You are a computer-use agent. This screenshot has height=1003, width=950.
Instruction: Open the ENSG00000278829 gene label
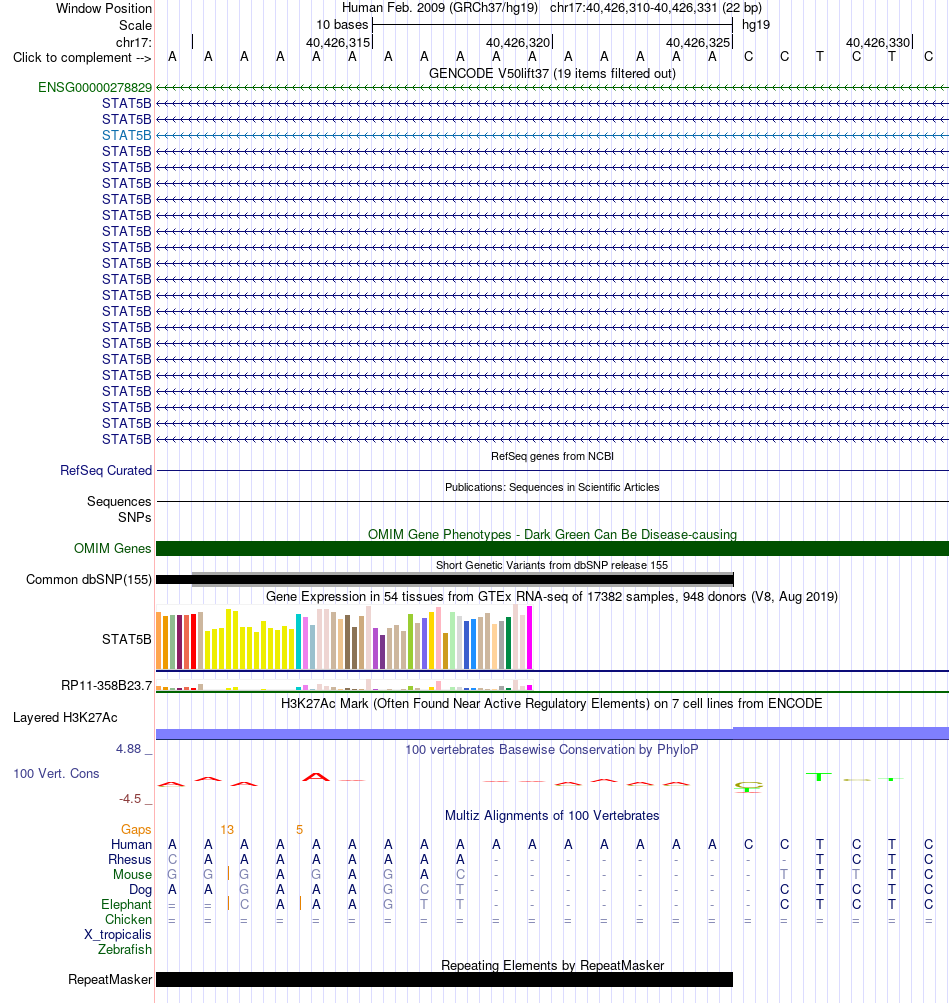tap(95, 88)
